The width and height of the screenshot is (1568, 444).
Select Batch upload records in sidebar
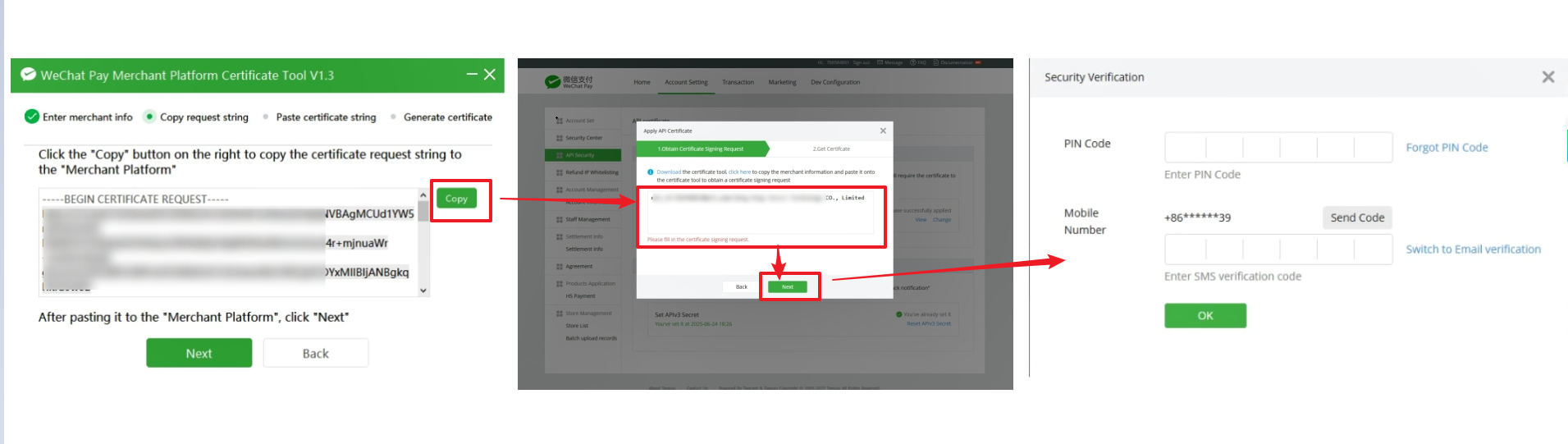coord(591,337)
